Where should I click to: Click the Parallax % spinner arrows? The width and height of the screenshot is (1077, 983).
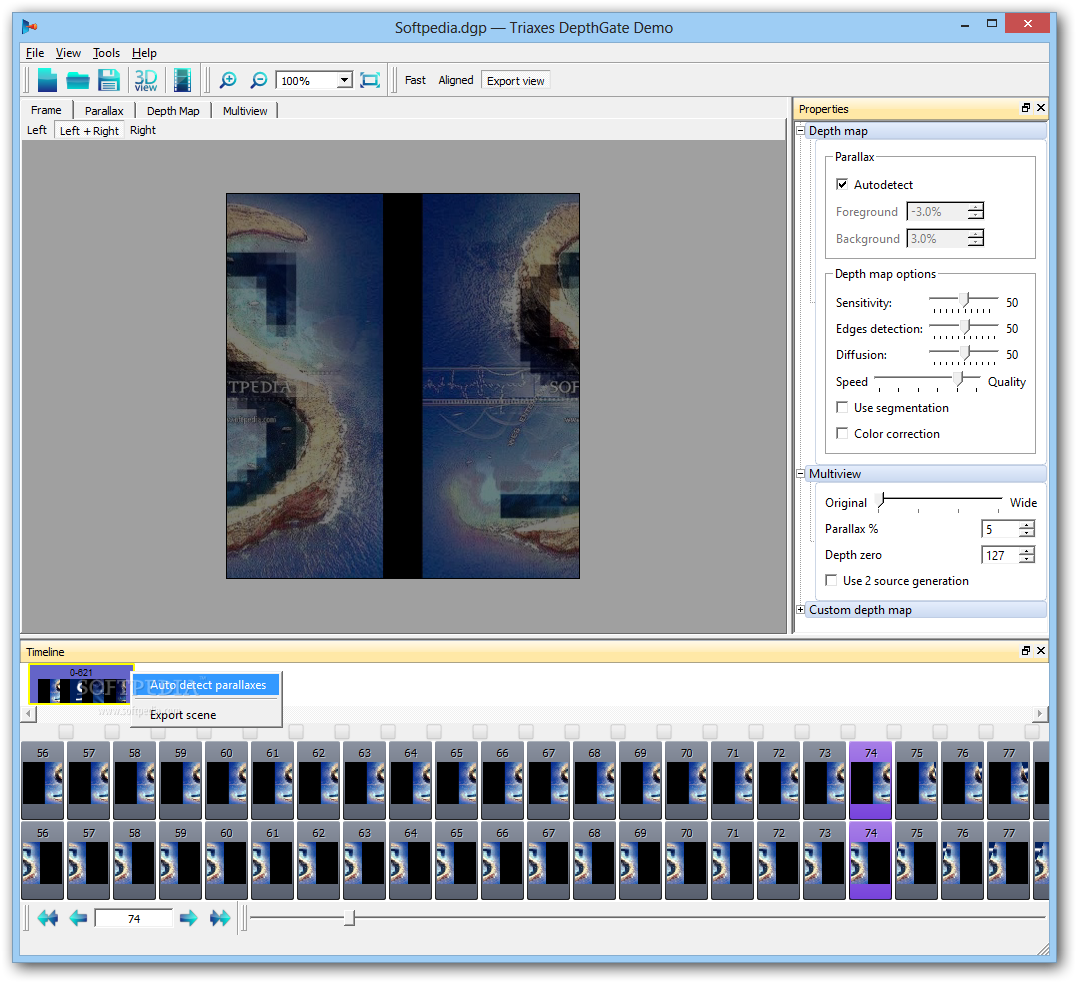(x=1027, y=529)
